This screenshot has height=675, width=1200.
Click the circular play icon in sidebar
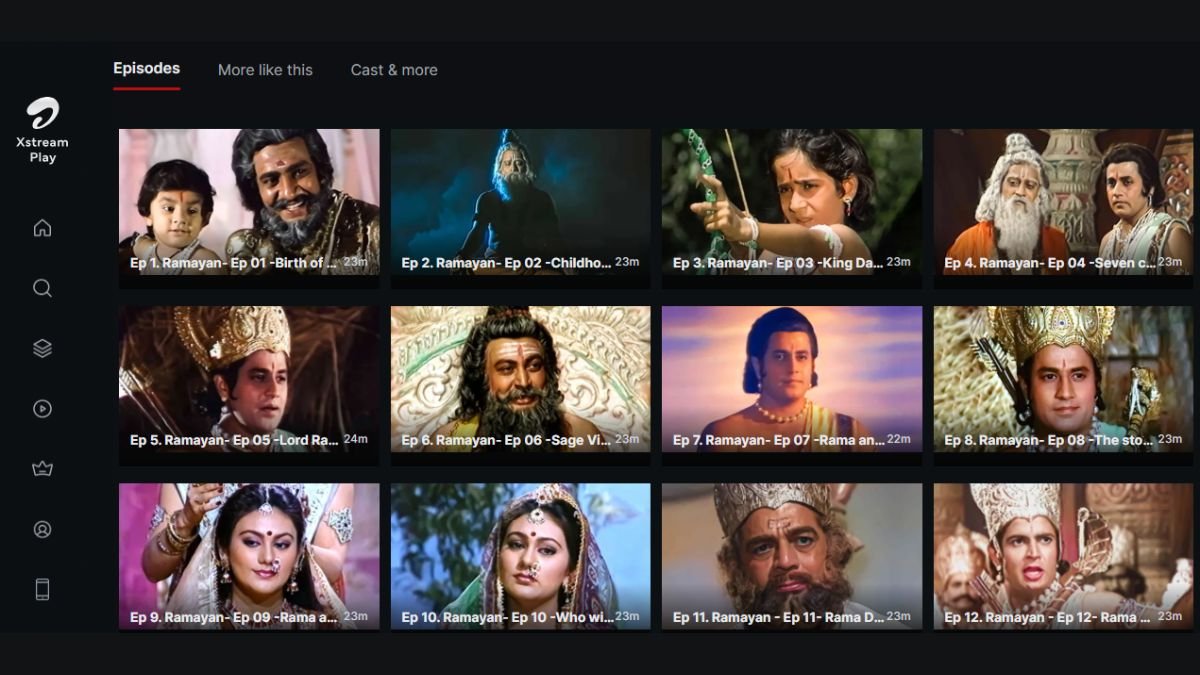[42, 408]
